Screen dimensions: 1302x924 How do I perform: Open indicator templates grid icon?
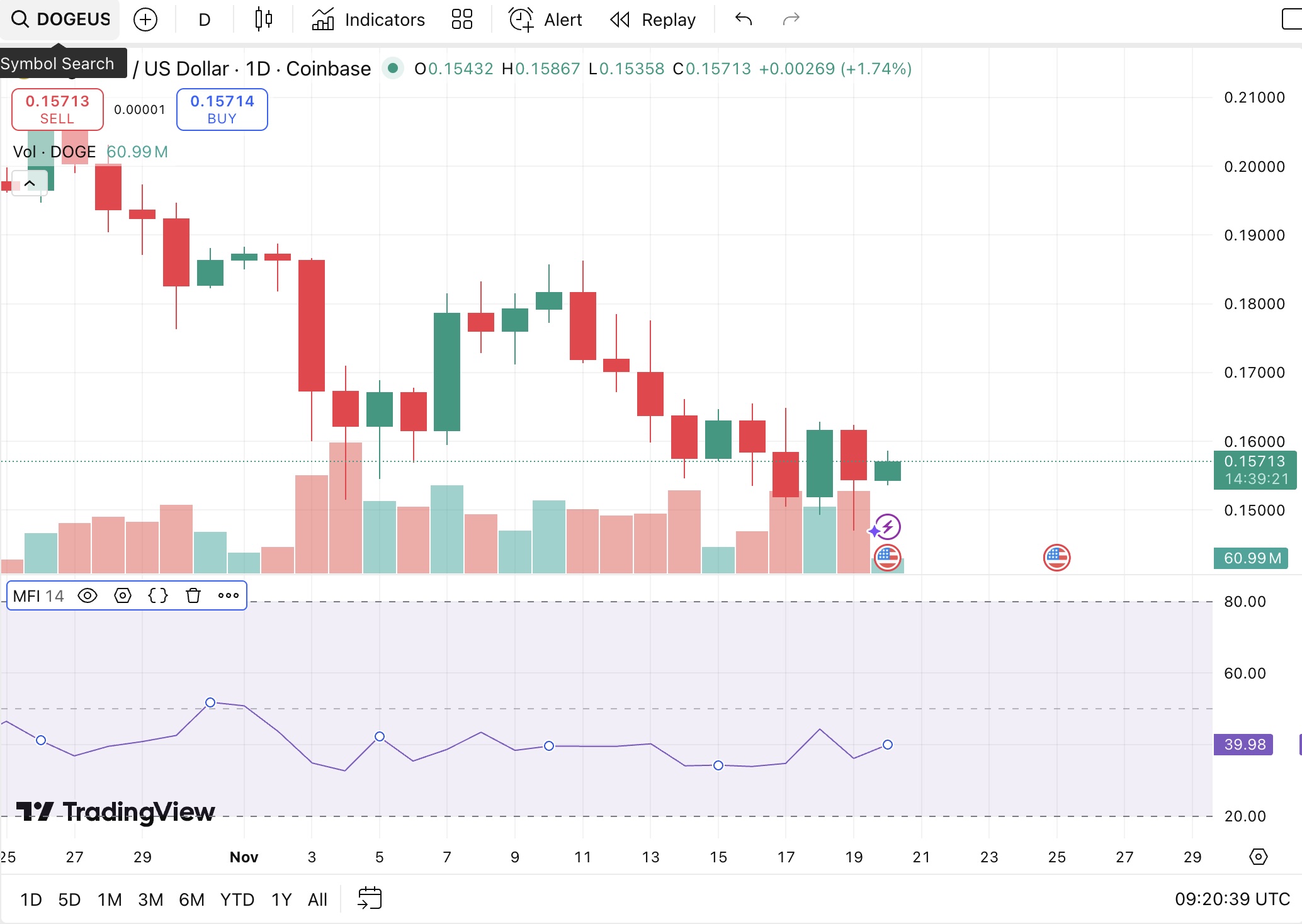[x=462, y=20]
